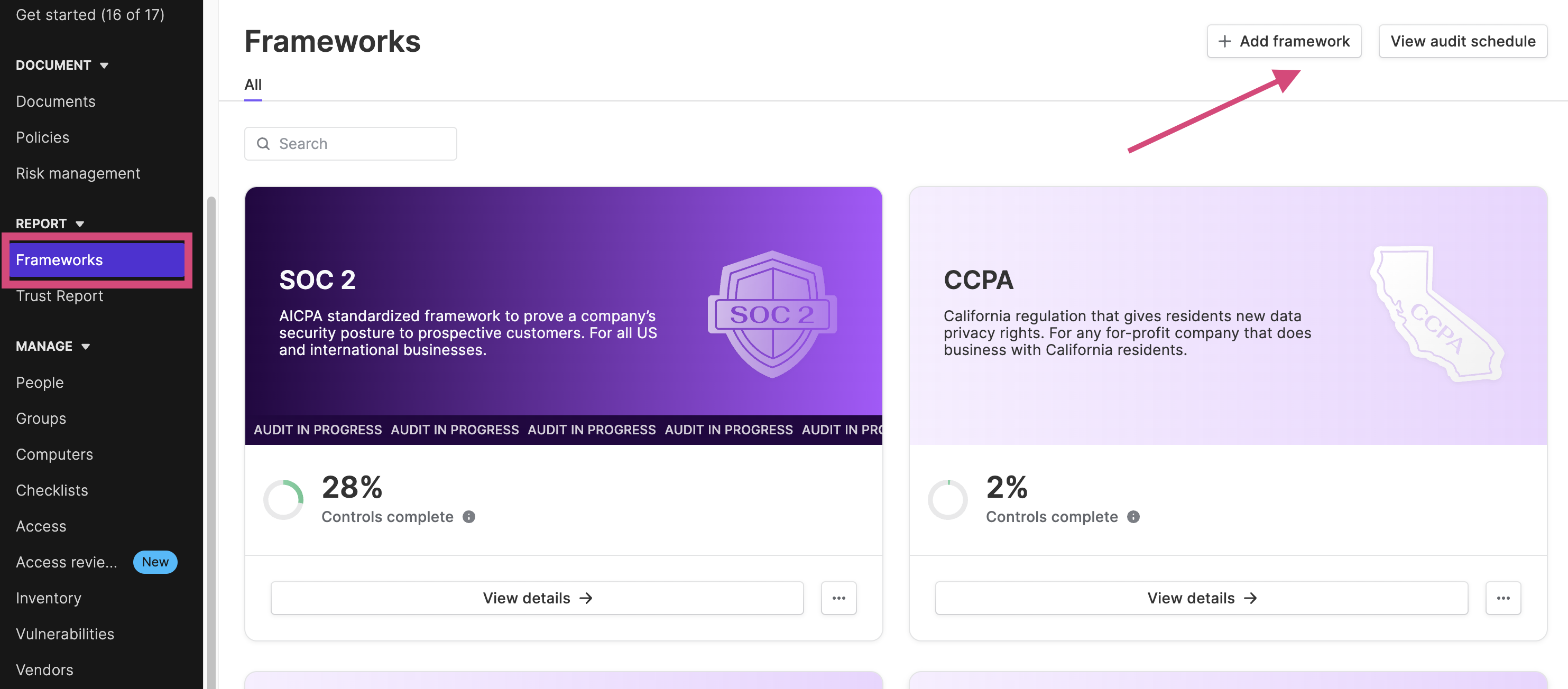The height and width of the screenshot is (689, 1568).
Task: Click the CCPA California map icon
Action: (x=1437, y=314)
